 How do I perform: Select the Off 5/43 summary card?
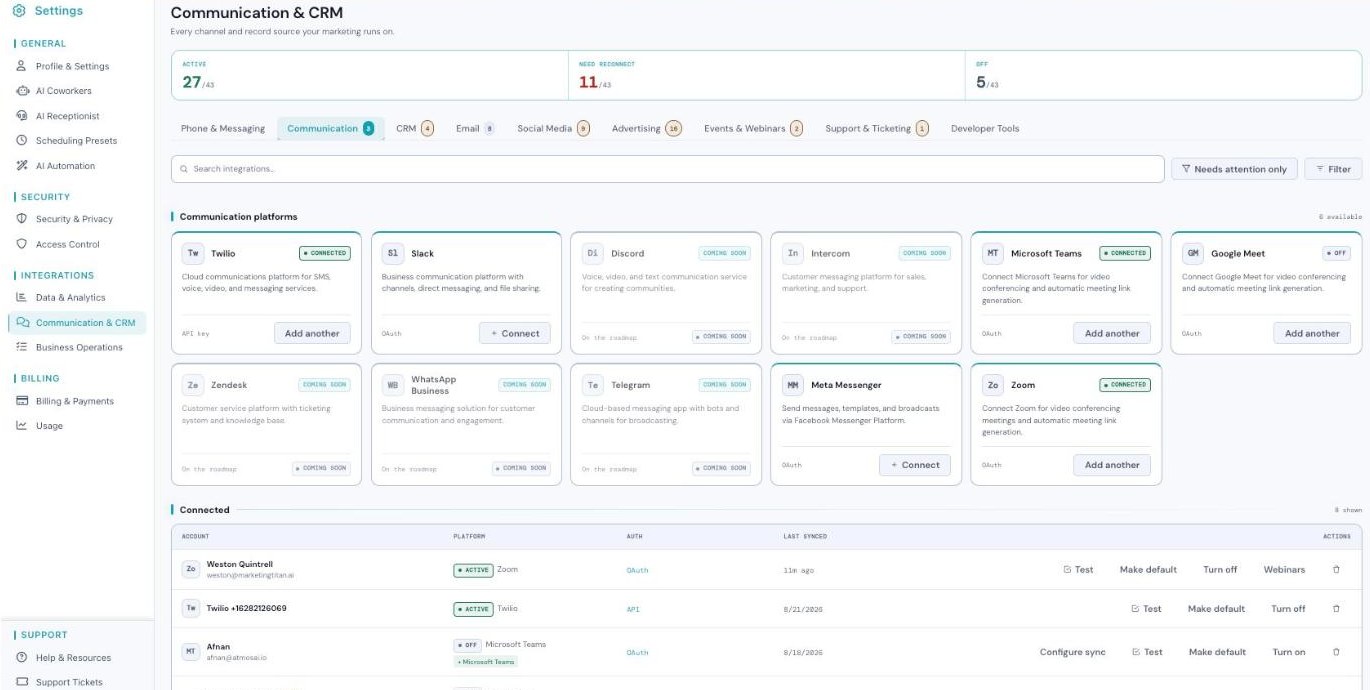1164,76
